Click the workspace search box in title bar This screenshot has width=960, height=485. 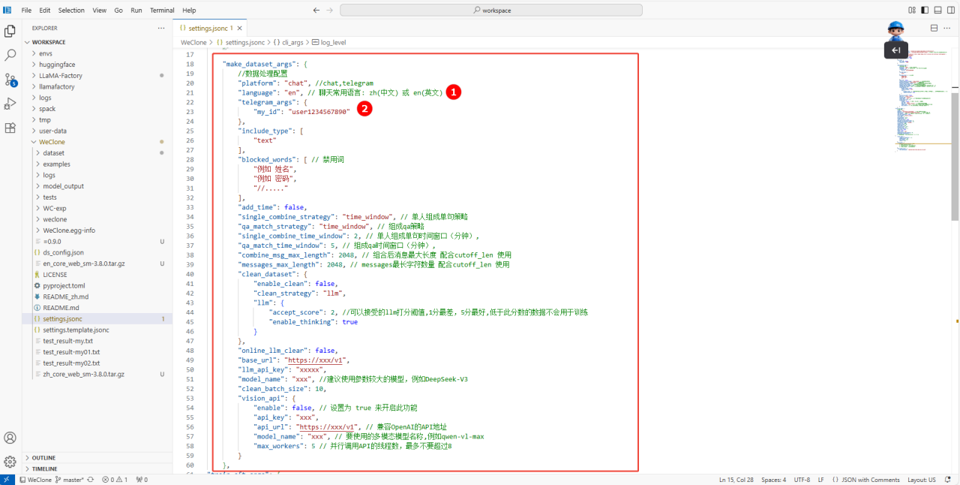(x=490, y=10)
